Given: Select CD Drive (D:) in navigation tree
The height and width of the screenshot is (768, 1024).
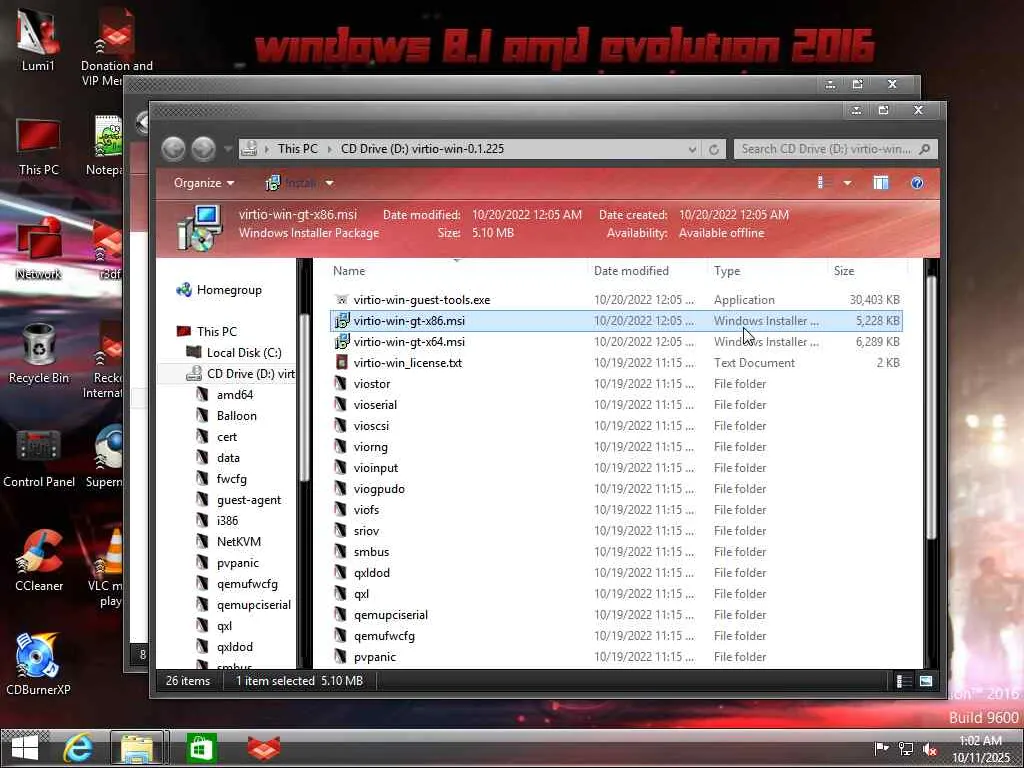Looking at the screenshot, I should (240, 374).
